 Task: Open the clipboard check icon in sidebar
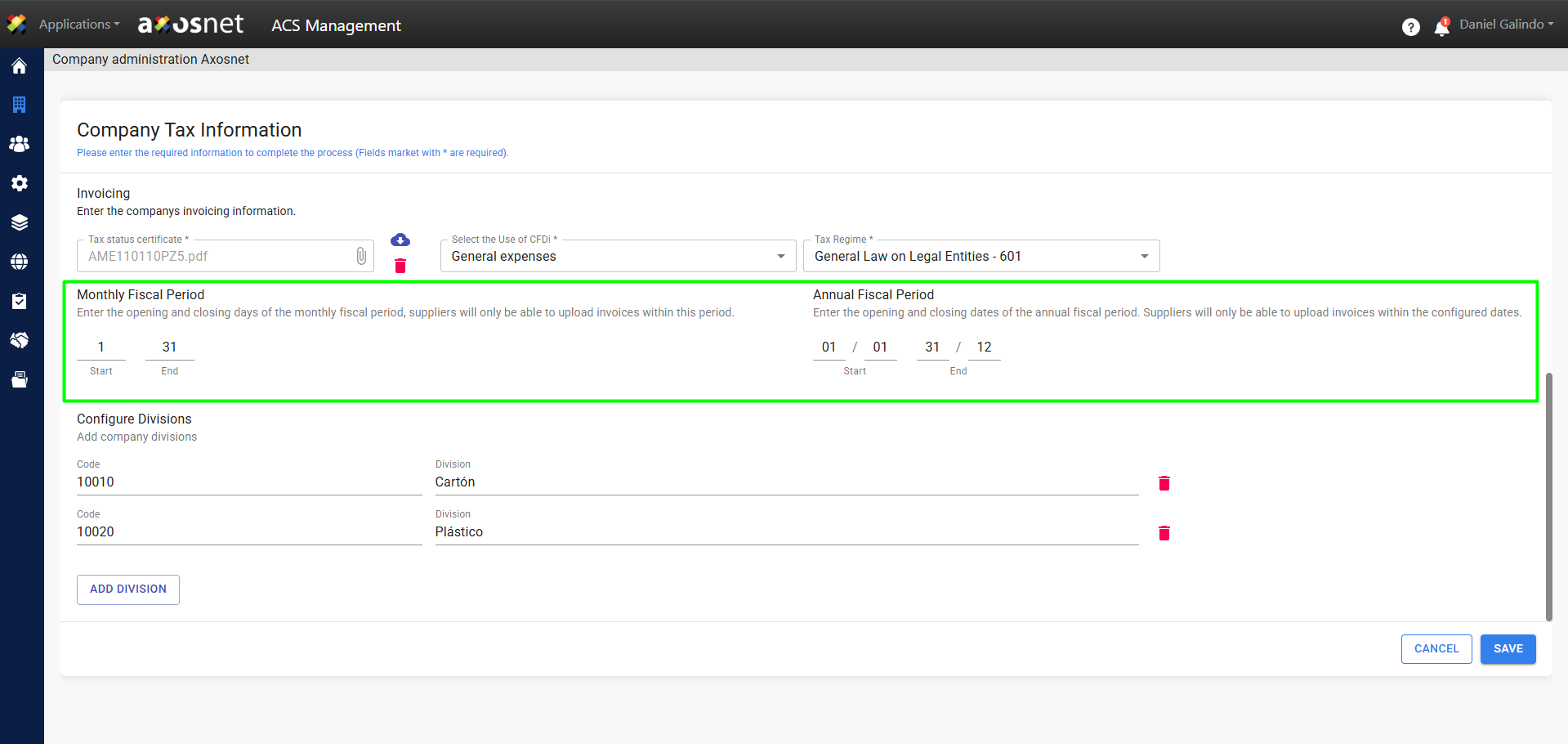coord(20,301)
